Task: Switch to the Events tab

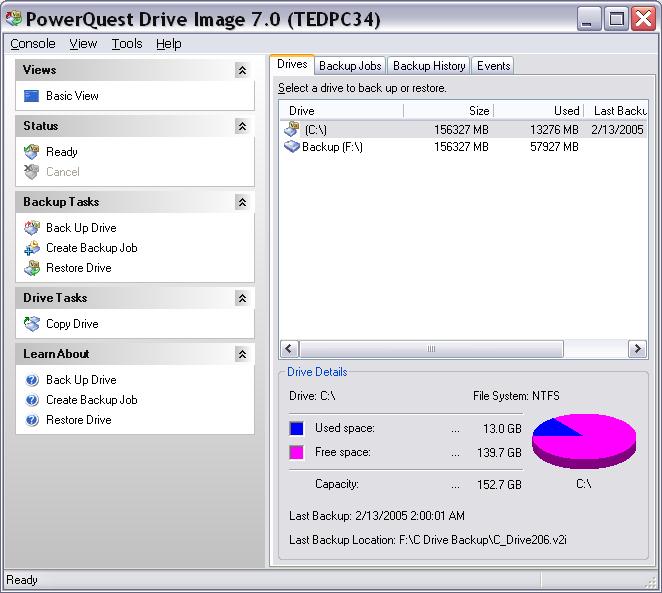Action: [x=493, y=66]
